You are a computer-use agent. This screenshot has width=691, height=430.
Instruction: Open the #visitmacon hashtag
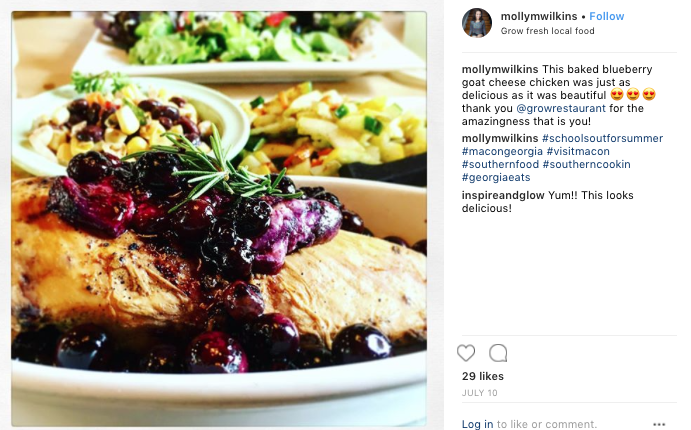(x=578, y=152)
